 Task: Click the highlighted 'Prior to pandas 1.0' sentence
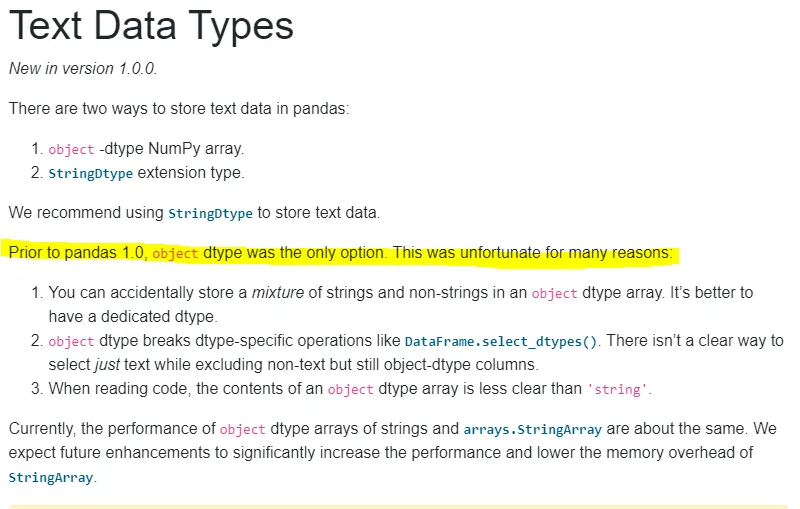341,253
